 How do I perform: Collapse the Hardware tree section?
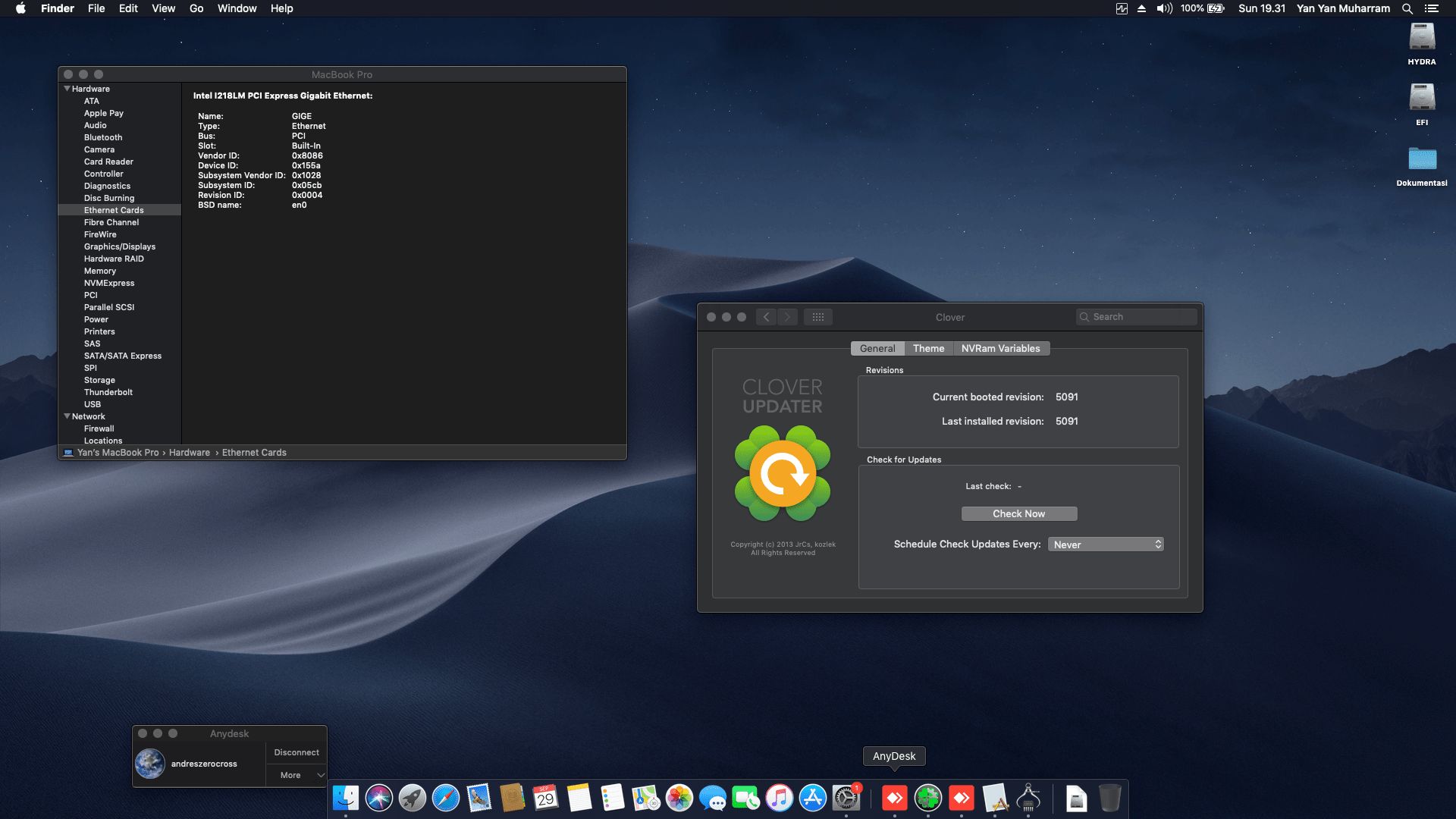pyautogui.click(x=67, y=89)
